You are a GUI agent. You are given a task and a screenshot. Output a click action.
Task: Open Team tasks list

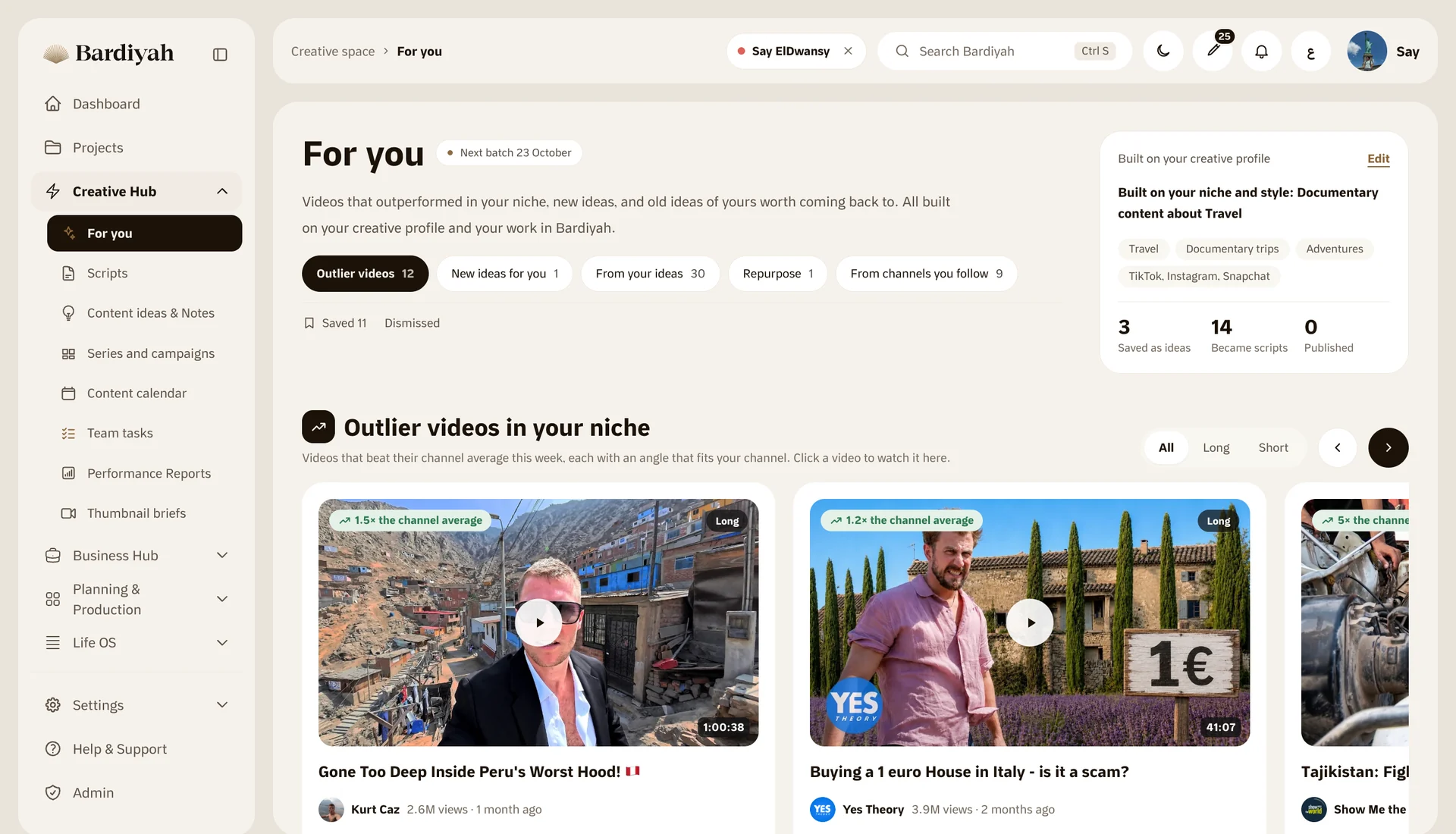[144, 433]
